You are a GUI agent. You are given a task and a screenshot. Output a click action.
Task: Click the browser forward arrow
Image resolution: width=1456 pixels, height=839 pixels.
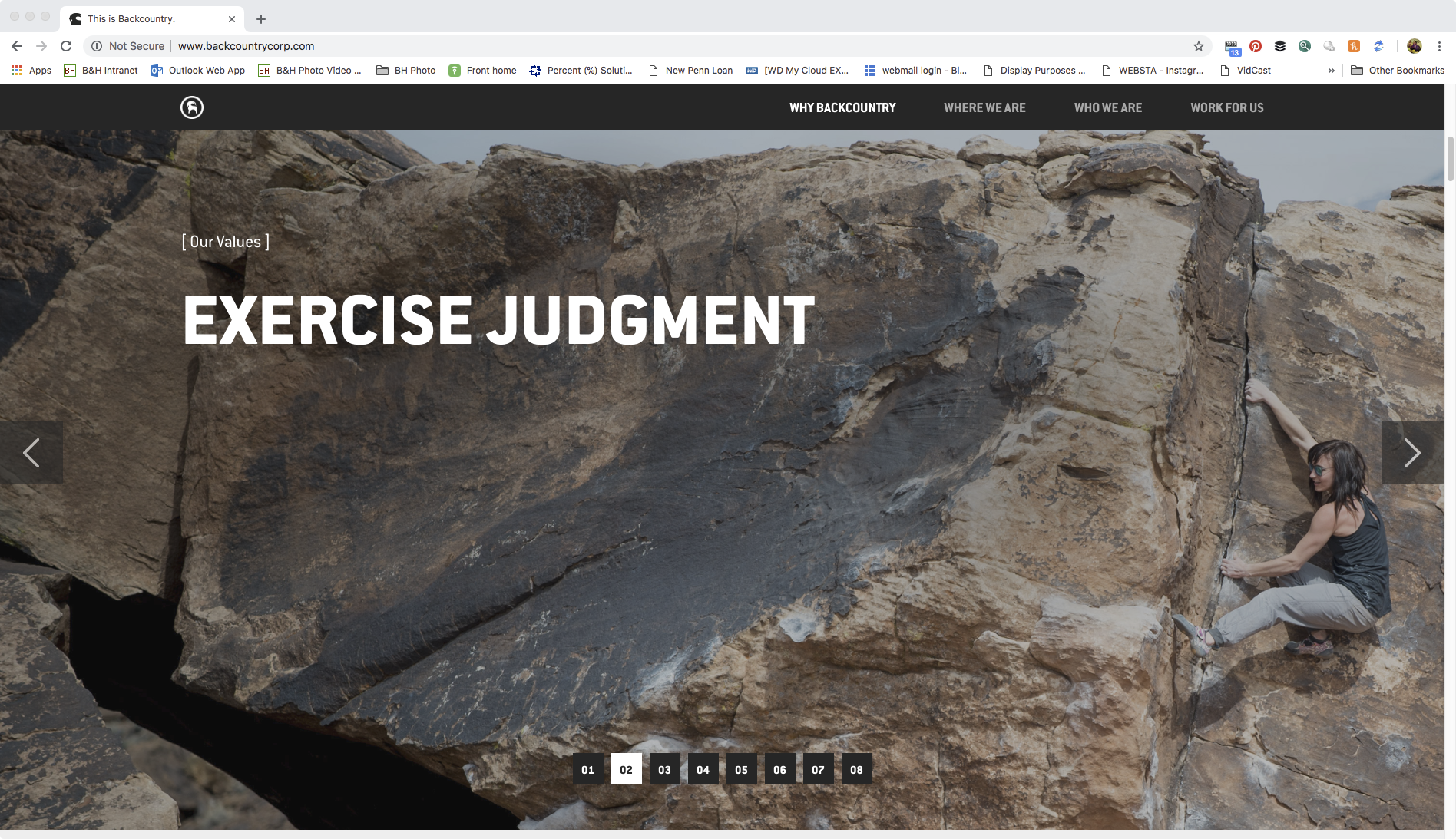click(x=41, y=46)
